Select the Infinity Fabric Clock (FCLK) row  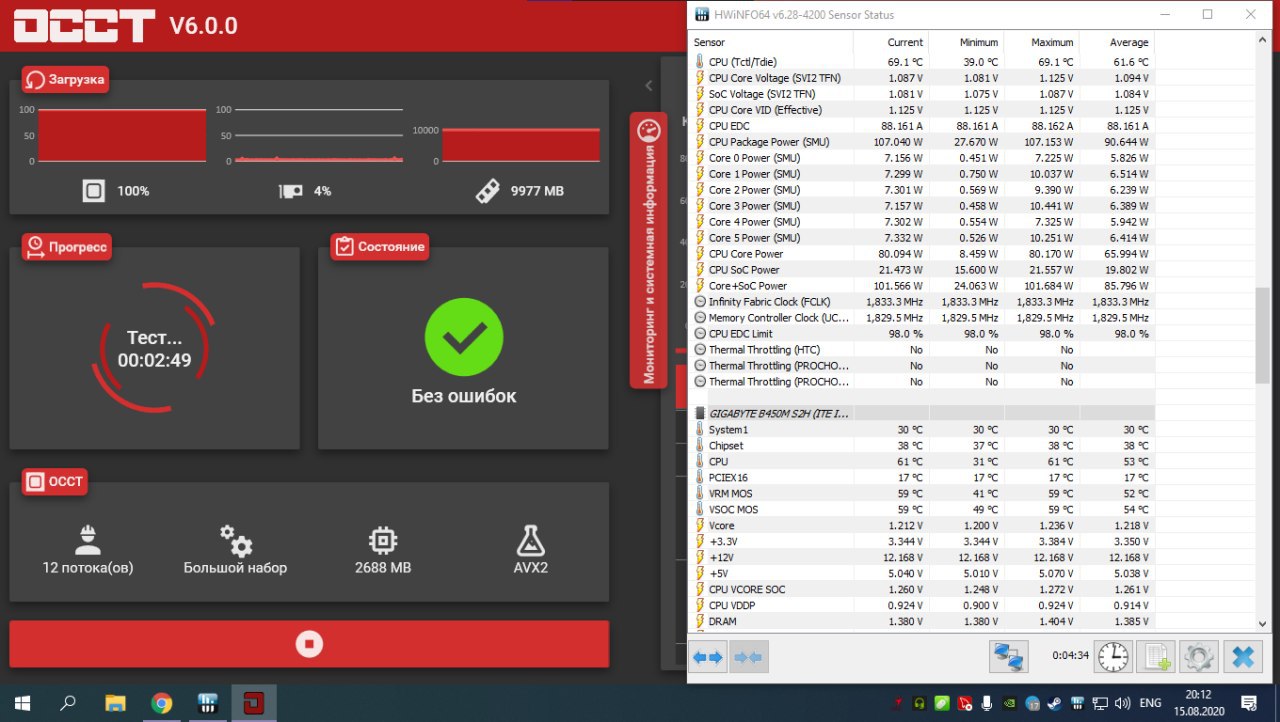coord(922,302)
